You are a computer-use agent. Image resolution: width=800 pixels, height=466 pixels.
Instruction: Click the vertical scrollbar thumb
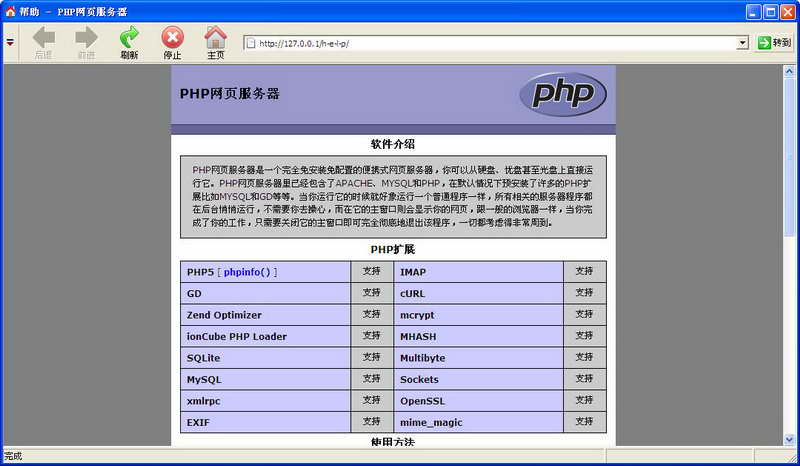789,157
